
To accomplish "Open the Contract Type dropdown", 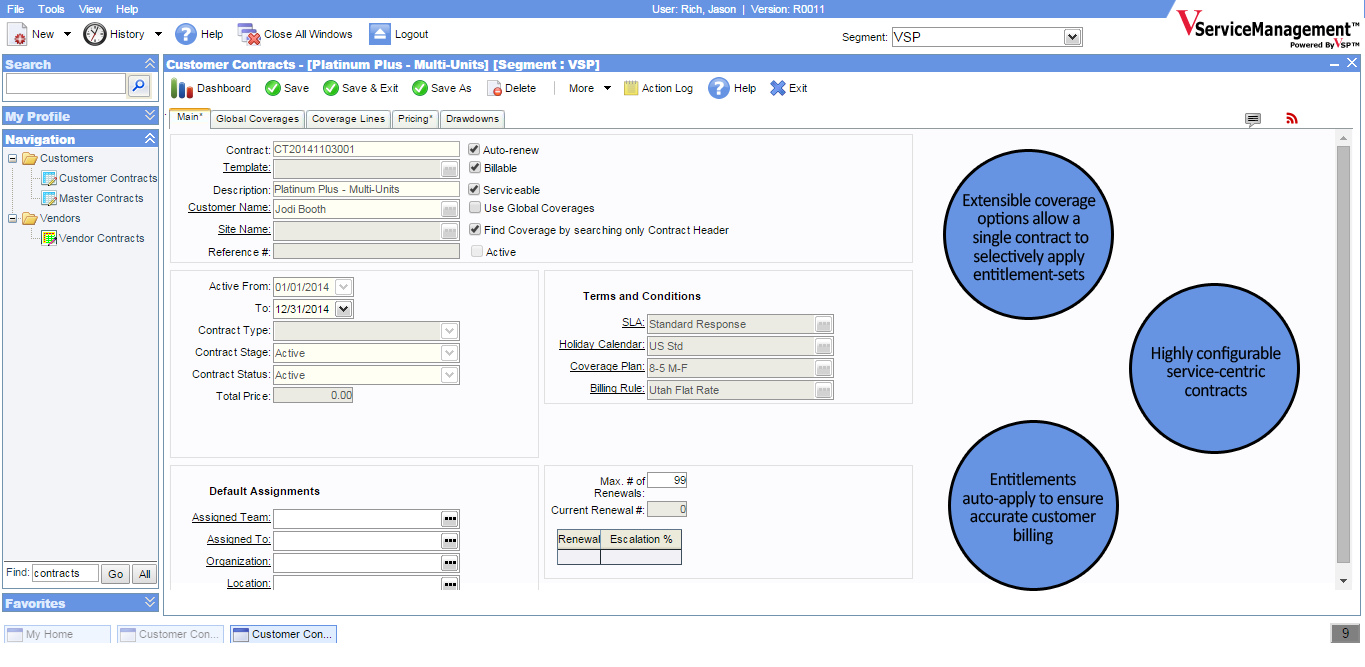I will (x=450, y=331).
